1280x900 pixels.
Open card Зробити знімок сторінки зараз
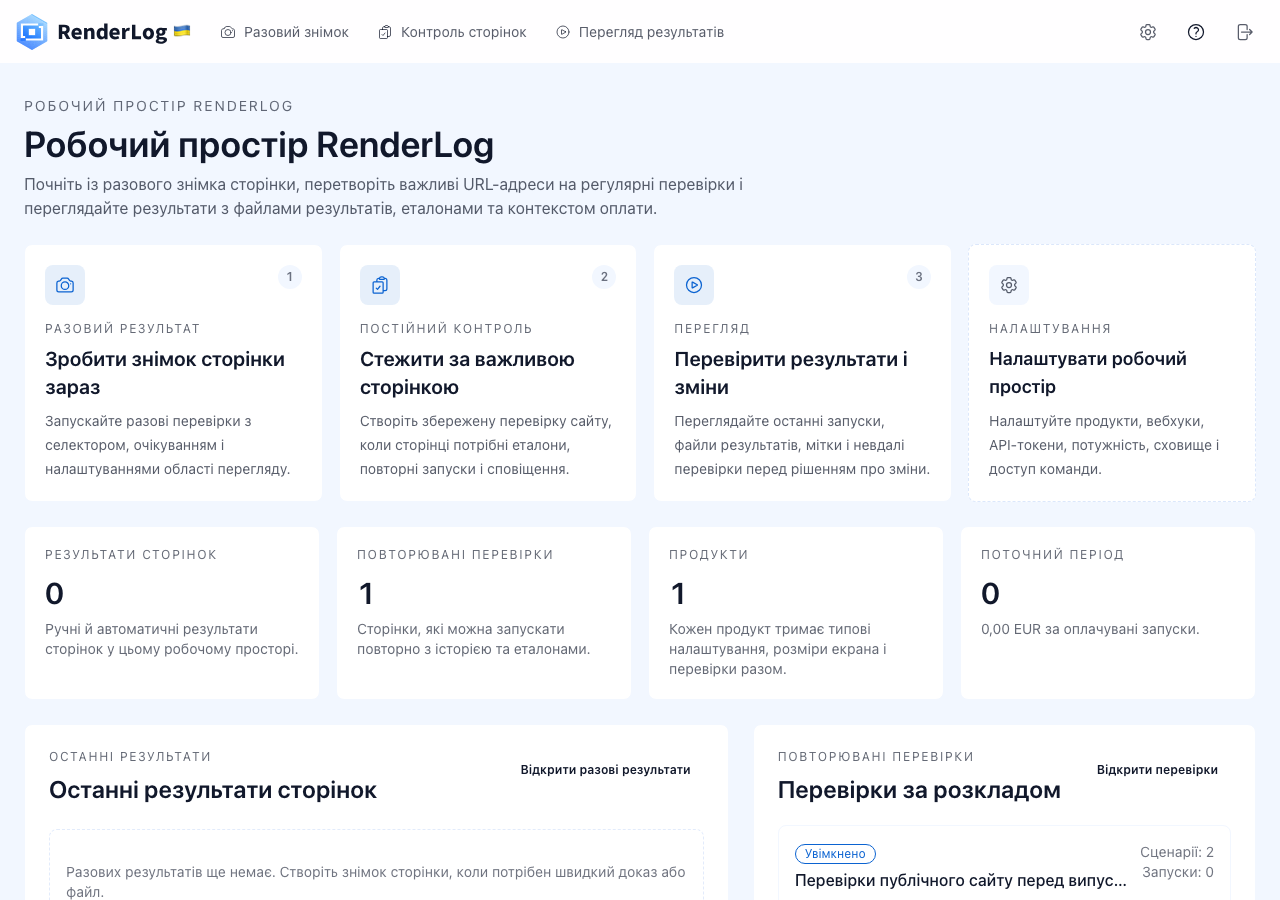[x=173, y=373]
